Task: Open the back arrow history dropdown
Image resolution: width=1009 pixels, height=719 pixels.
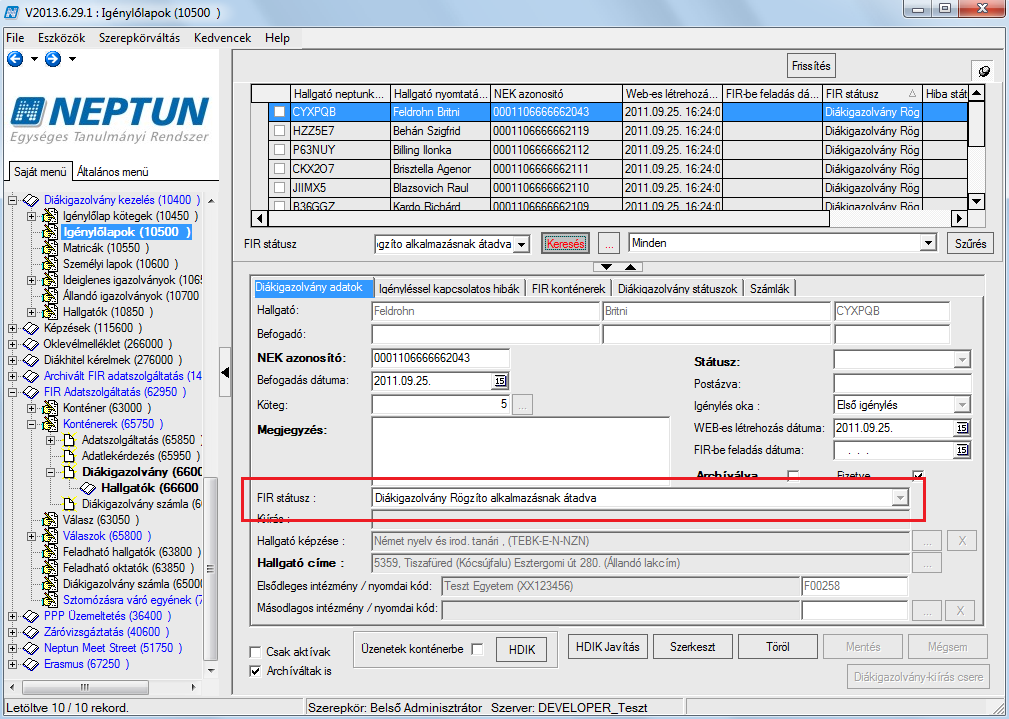Action: pyautogui.click(x=34, y=59)
